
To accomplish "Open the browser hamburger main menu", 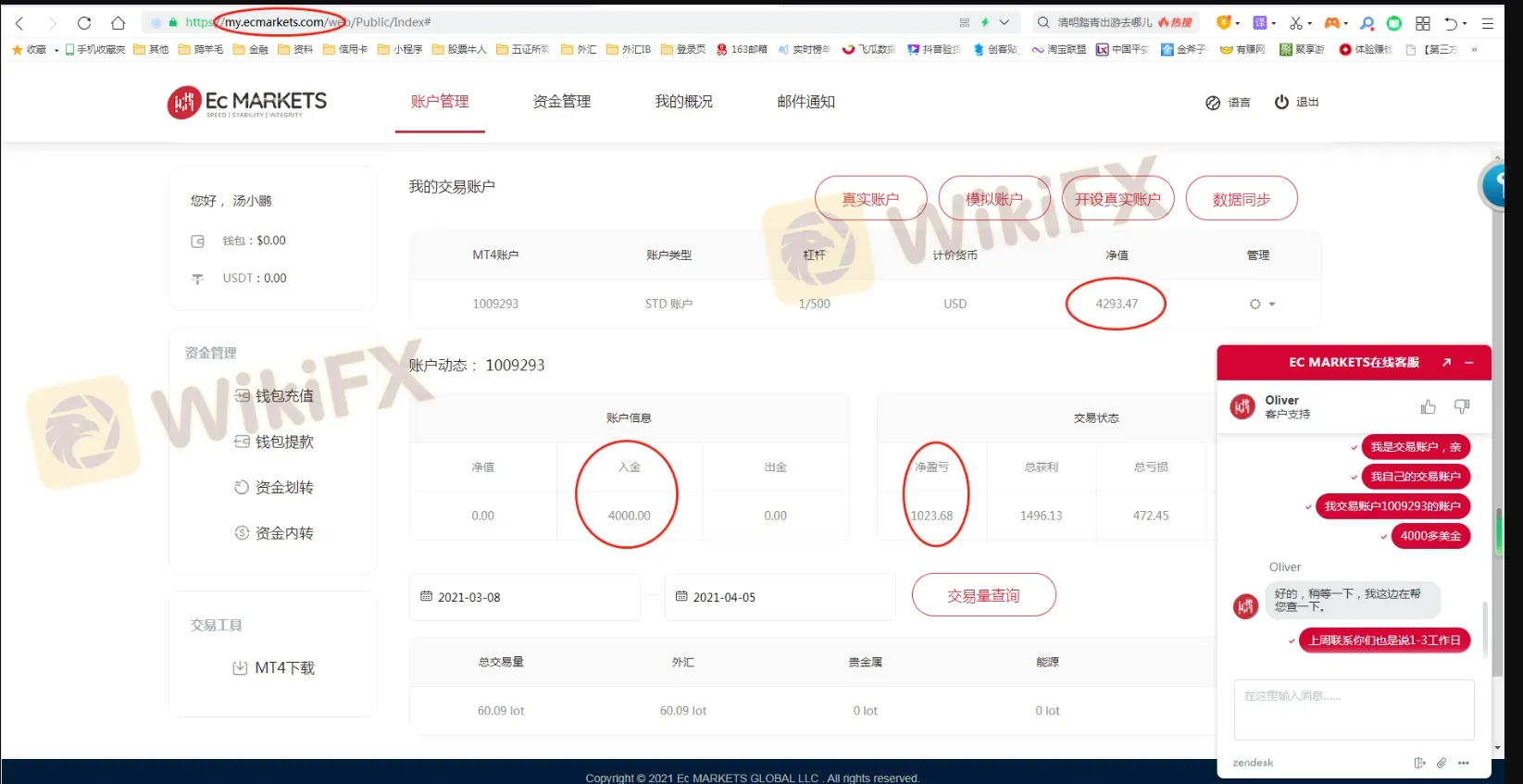I will click(x=1488, y=23).
